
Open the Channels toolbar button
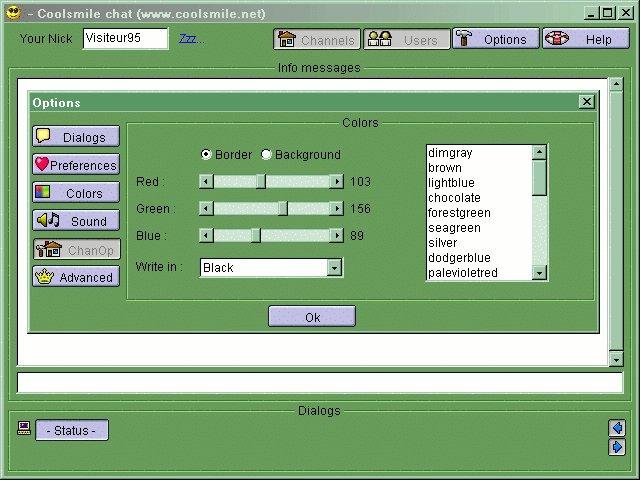pos(317,39)
